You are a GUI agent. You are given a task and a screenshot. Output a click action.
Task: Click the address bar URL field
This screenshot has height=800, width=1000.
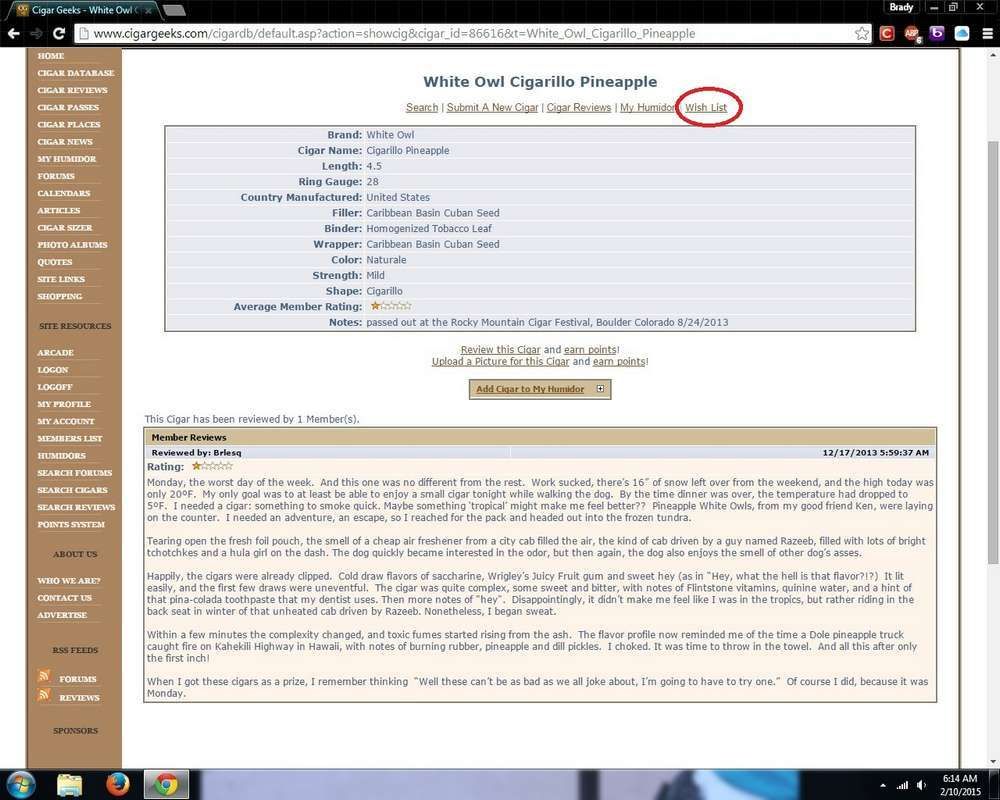click(472, 33)
